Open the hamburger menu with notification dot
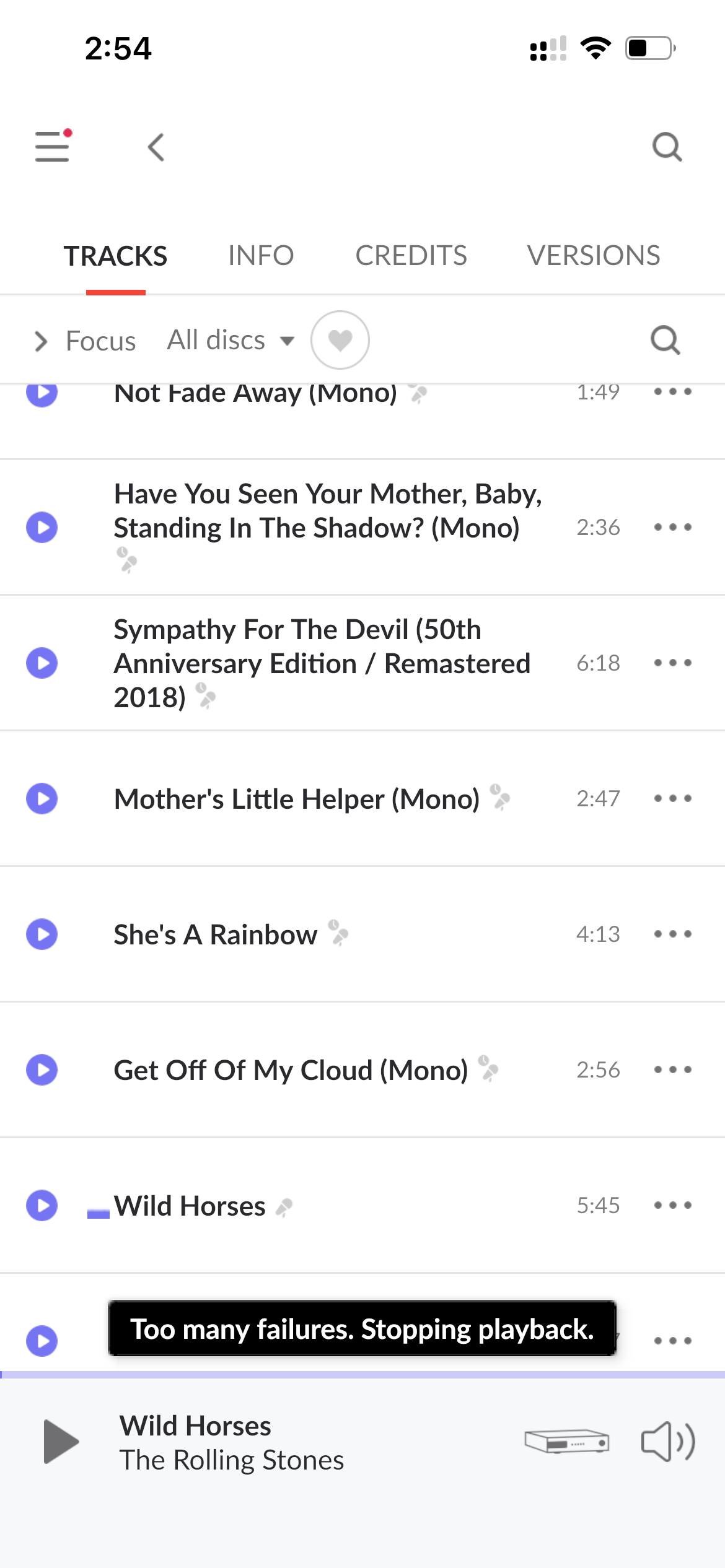The height and width of the screenshot is (1568, 725). [53, 147]
